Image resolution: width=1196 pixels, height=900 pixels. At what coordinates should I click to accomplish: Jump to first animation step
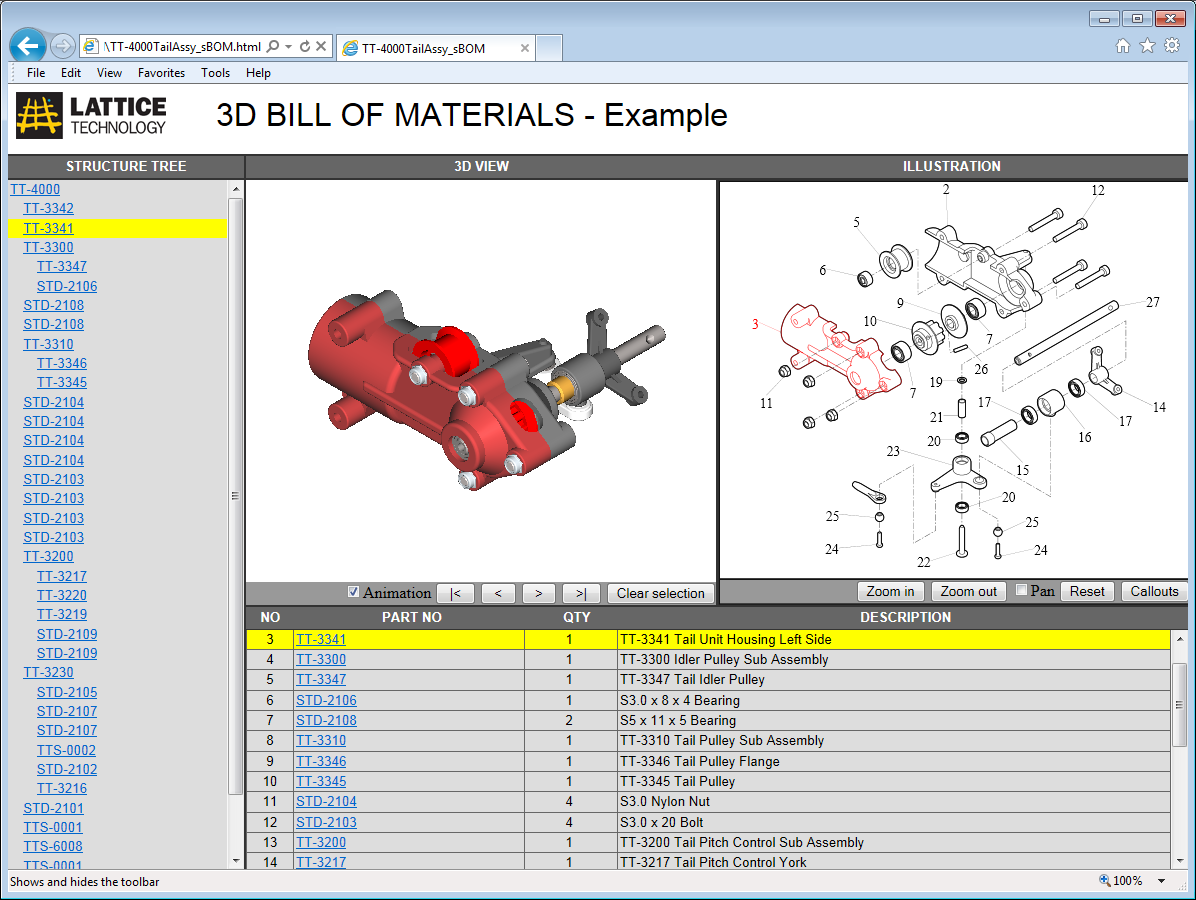(455, 593)
